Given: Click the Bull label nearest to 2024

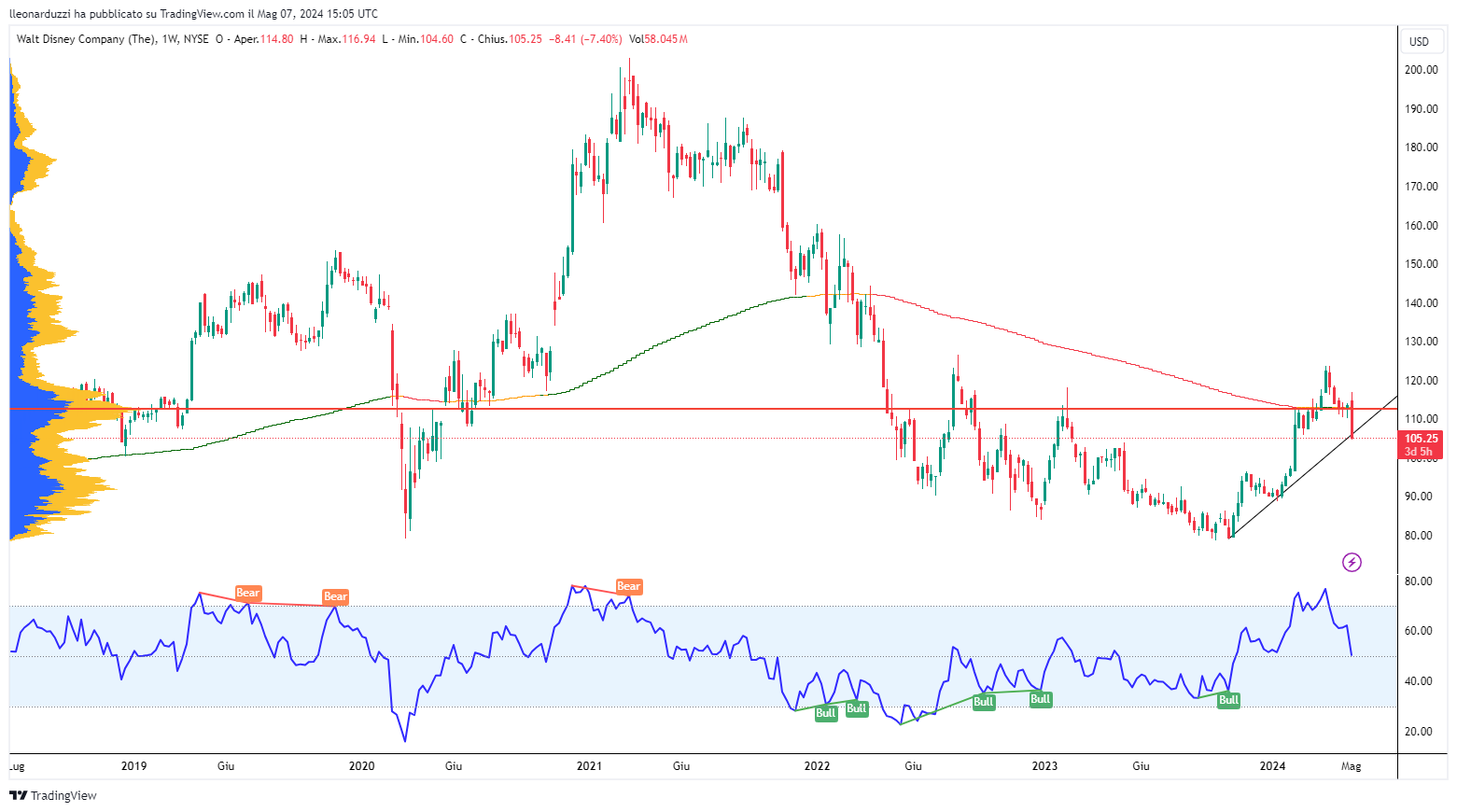Looking at the screenshot, I should (x=1229, y=700).
